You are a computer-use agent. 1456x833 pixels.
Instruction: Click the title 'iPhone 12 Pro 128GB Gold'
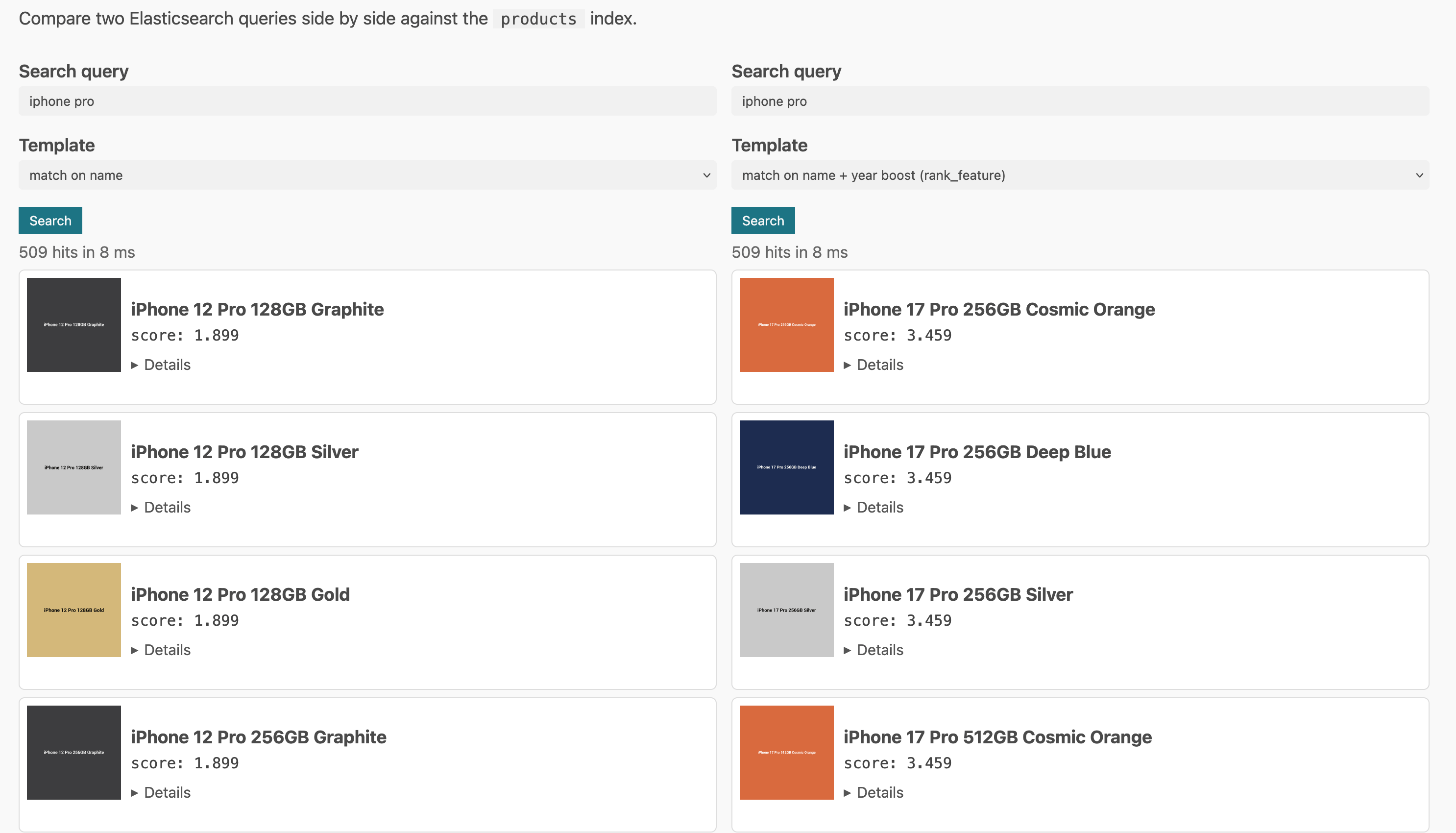(240, 594)
